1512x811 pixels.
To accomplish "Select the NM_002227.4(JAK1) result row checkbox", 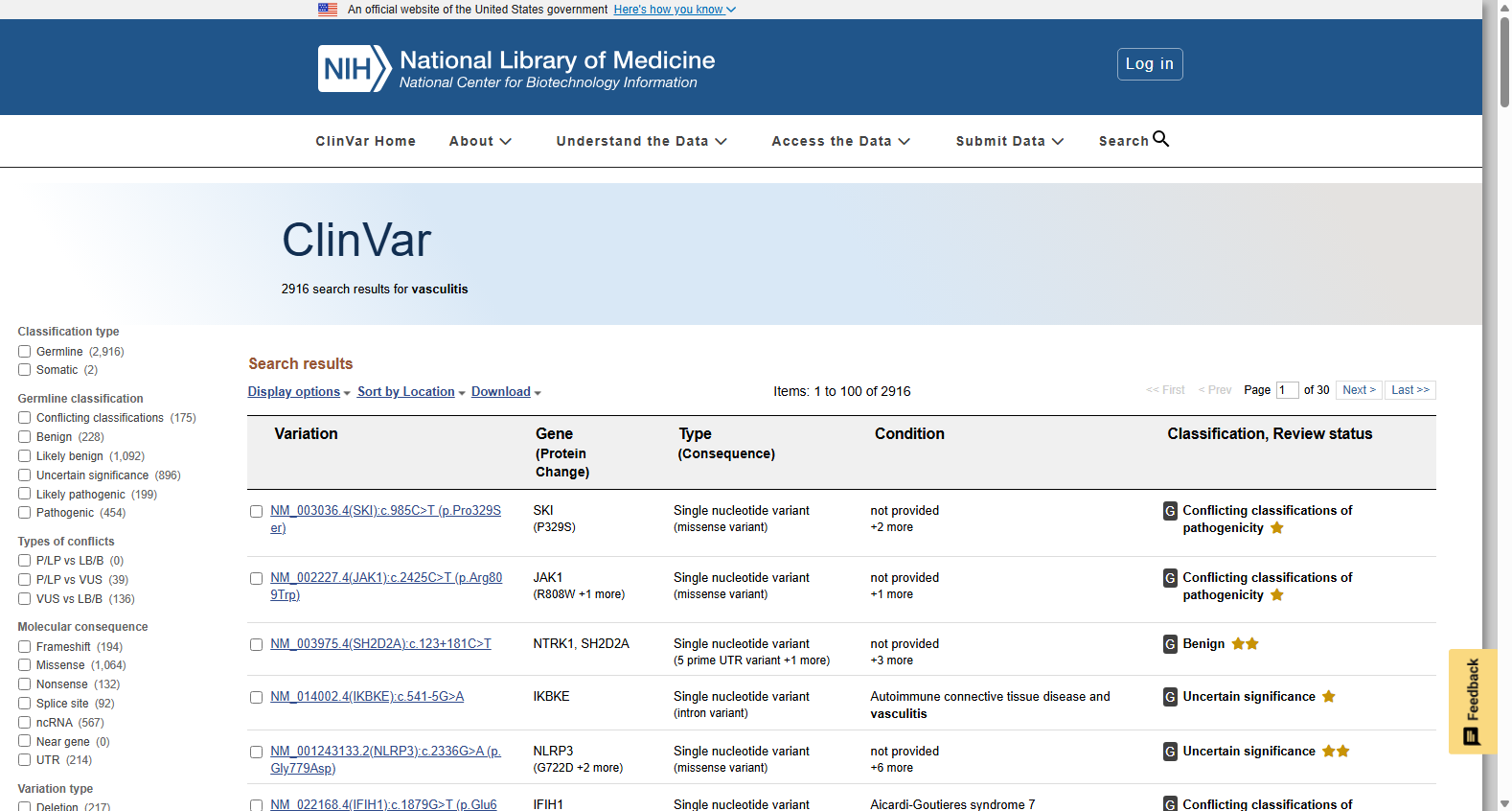I will pos(257,579).
